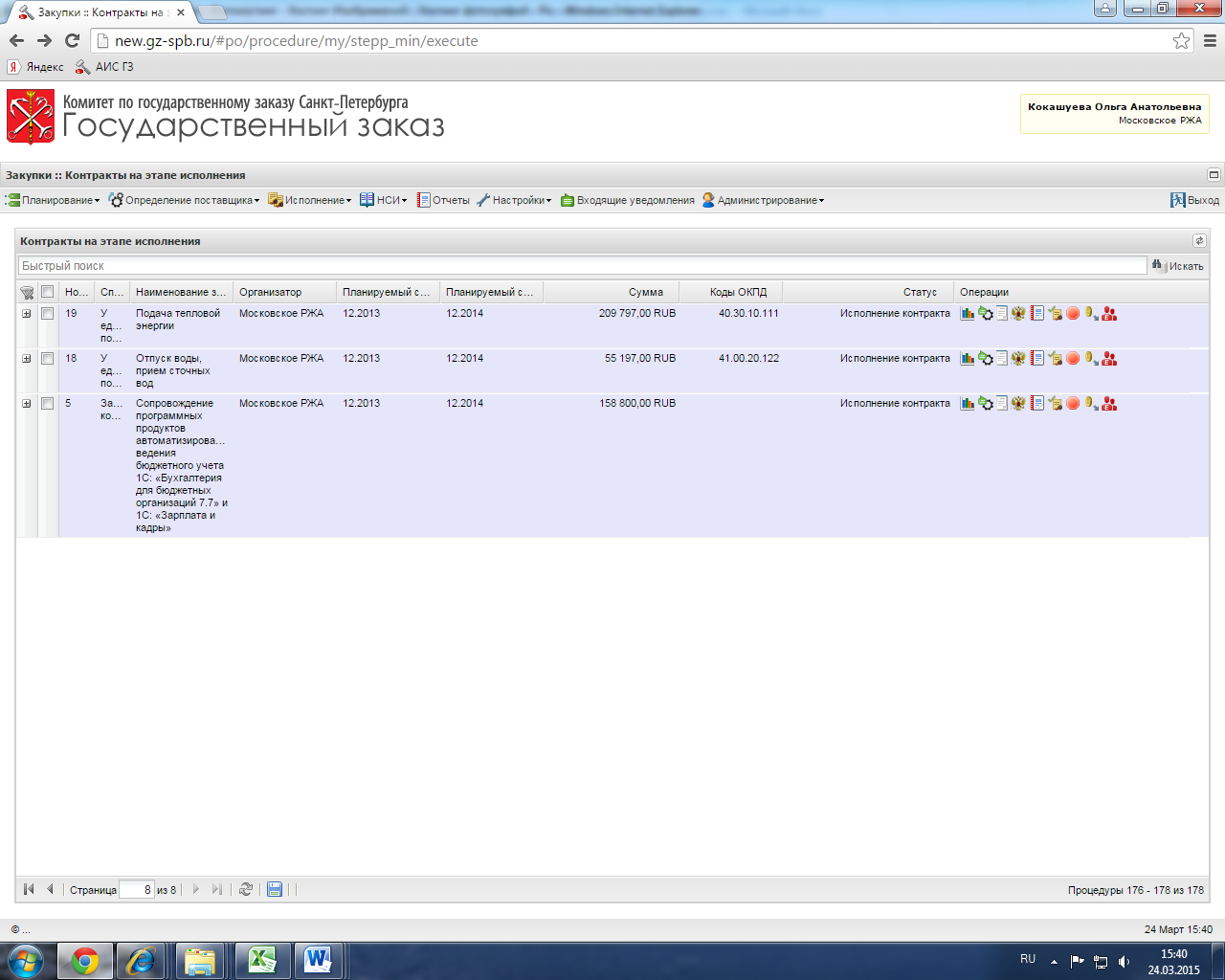Click the refresh icon in the pagination bar
Image resolution: width=1225 pixels, height=980 pixels.
click(246, 889)
